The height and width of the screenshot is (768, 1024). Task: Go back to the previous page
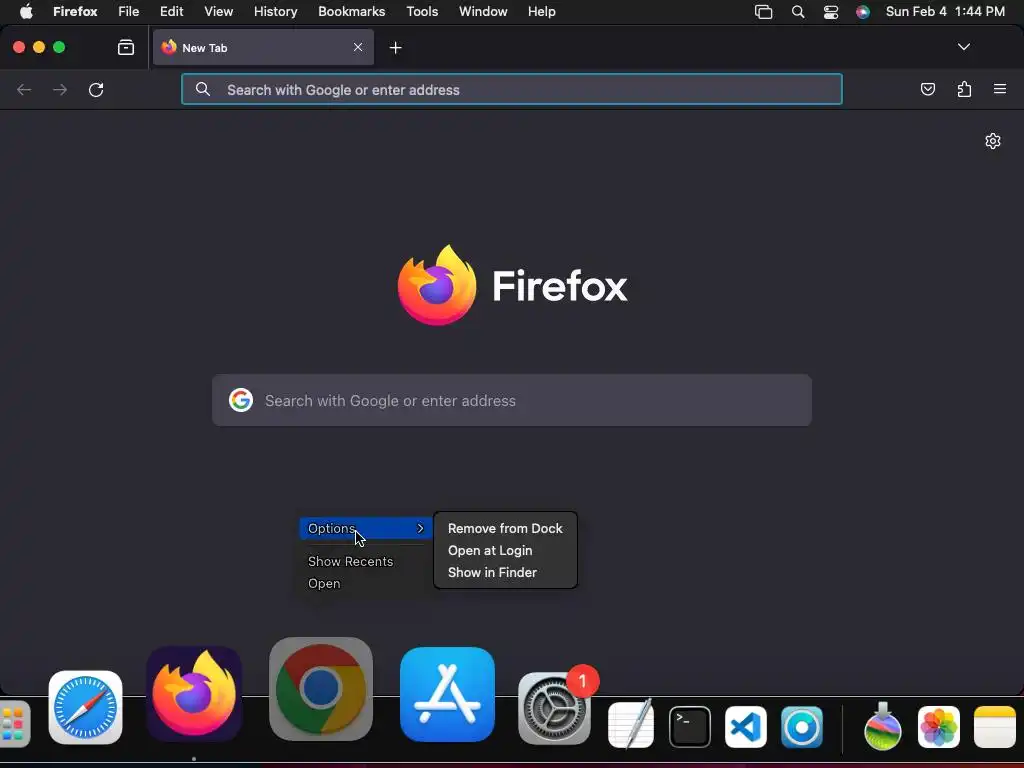point(24,89)
